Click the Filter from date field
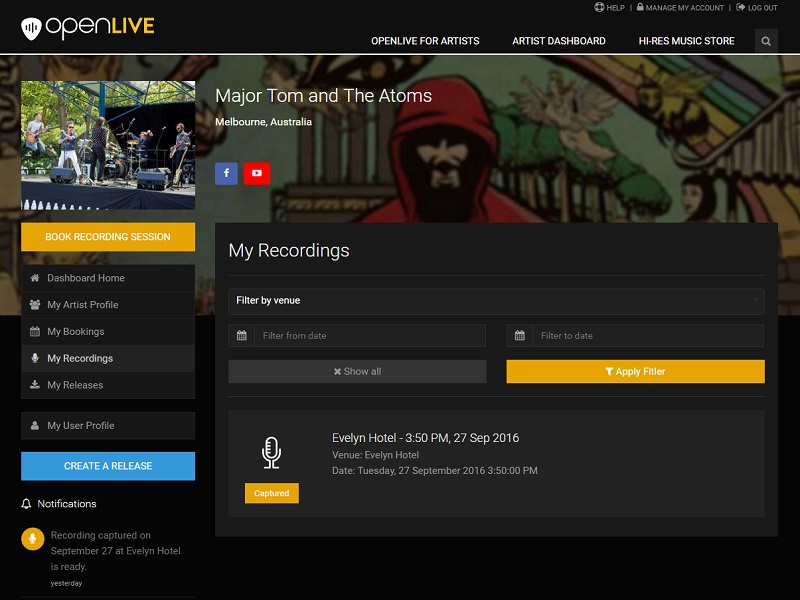 (x=370, y=336)
